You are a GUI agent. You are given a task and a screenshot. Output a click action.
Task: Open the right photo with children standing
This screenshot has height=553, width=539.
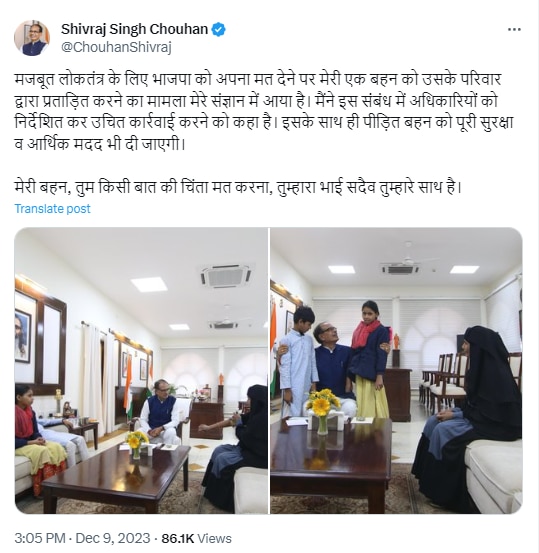(396, 370)
